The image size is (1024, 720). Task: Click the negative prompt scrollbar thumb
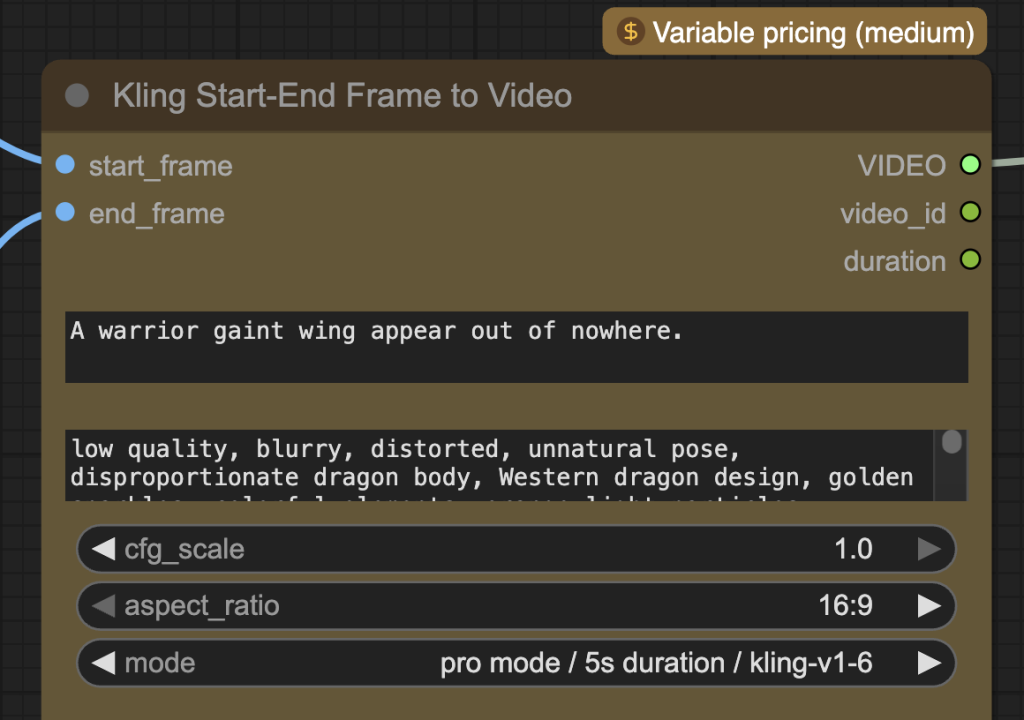952,443
